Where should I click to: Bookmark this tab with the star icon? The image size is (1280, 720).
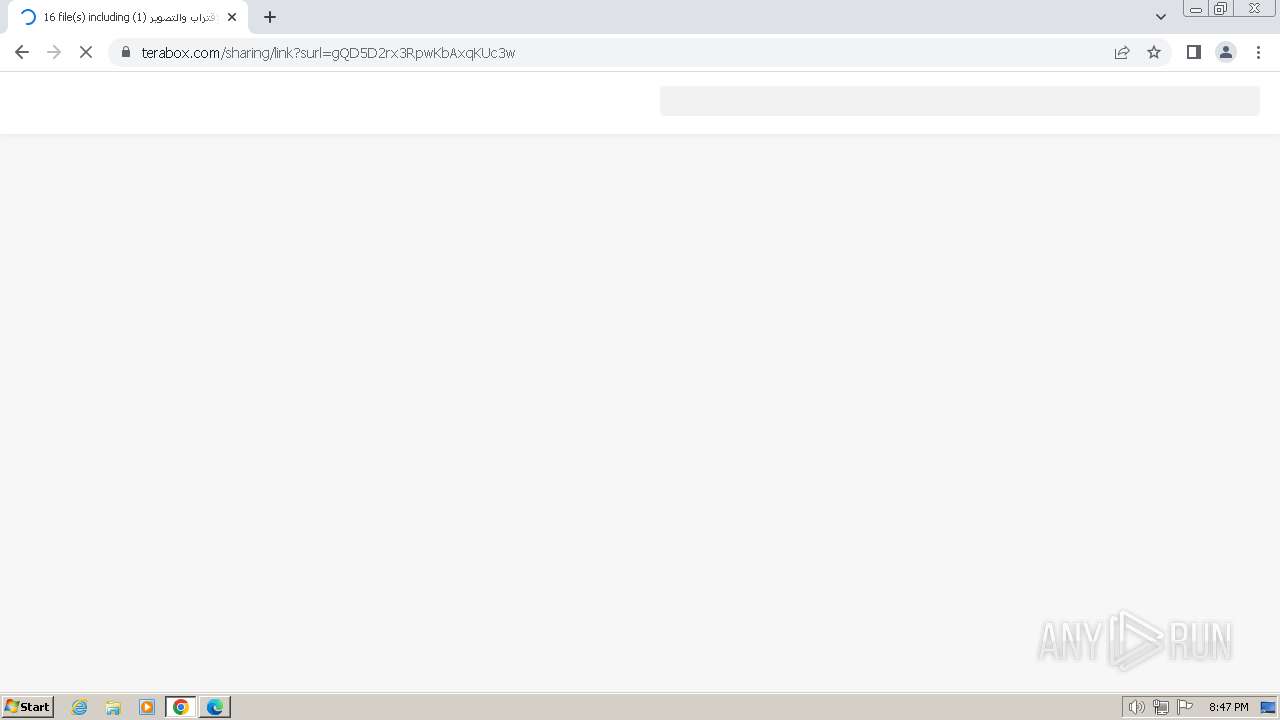click(1154, 52)
